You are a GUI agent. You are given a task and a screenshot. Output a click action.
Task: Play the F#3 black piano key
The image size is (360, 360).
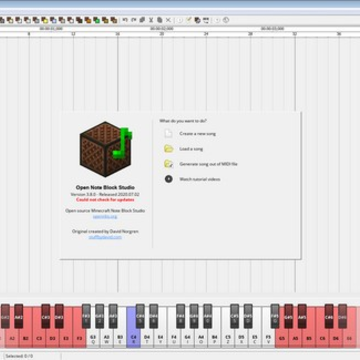click(x=86, y=316)
